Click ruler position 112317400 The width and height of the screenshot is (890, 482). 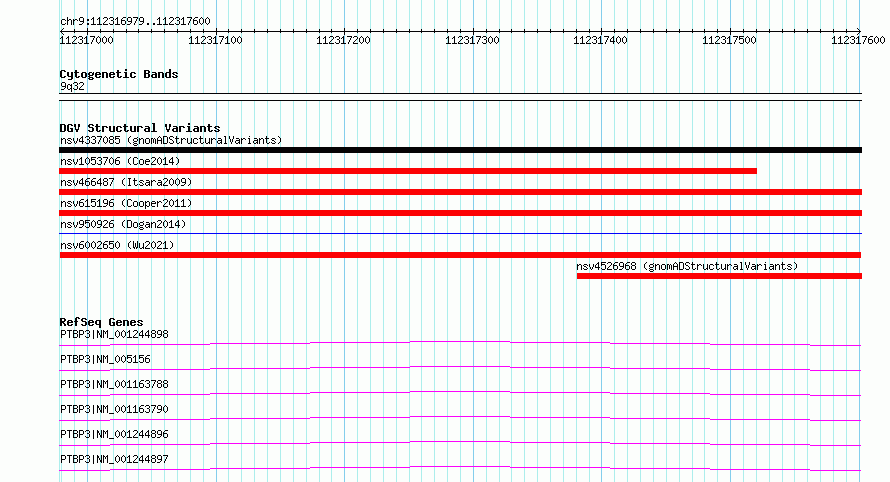pos(601,40)
